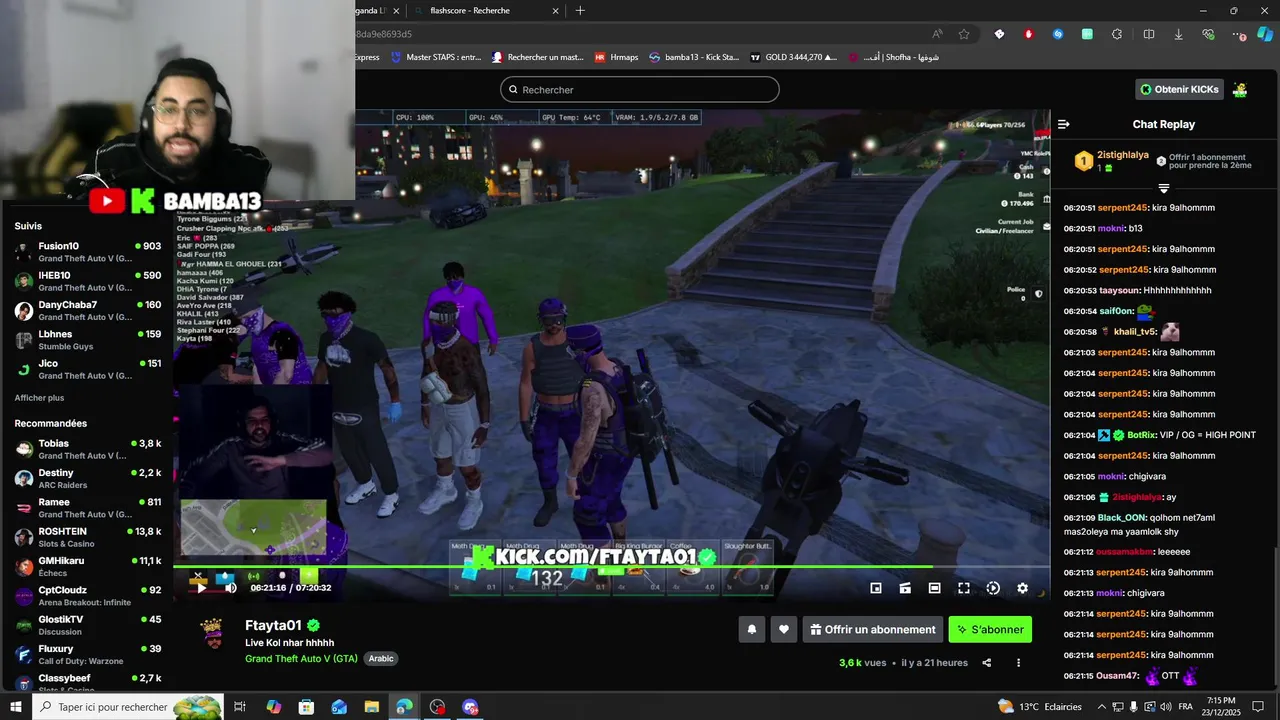This screenshot has width=1280, height=720.
Task: Open the bamba13 - Kick bookmark
Action: pyautogui.click(x=694, y=57)
